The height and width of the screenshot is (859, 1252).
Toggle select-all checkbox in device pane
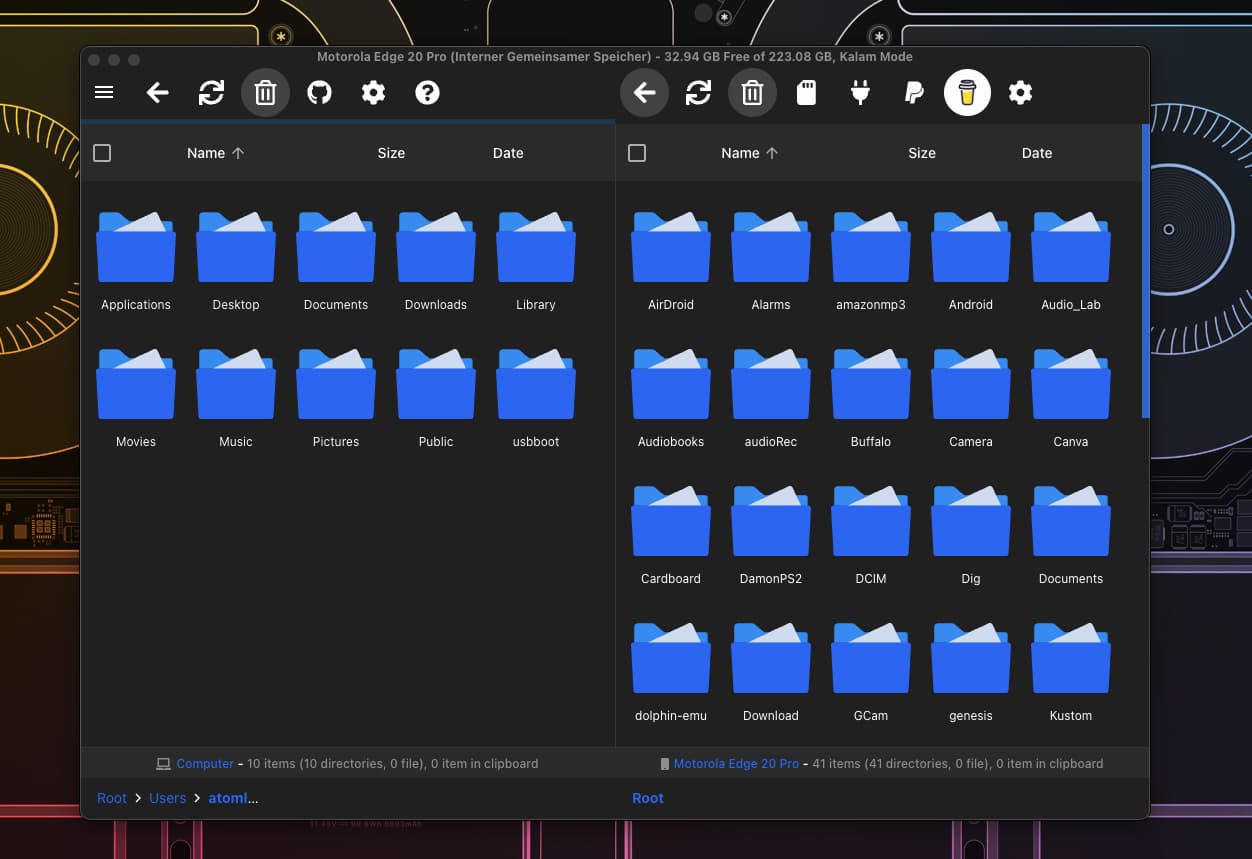(x=637, y=153)
